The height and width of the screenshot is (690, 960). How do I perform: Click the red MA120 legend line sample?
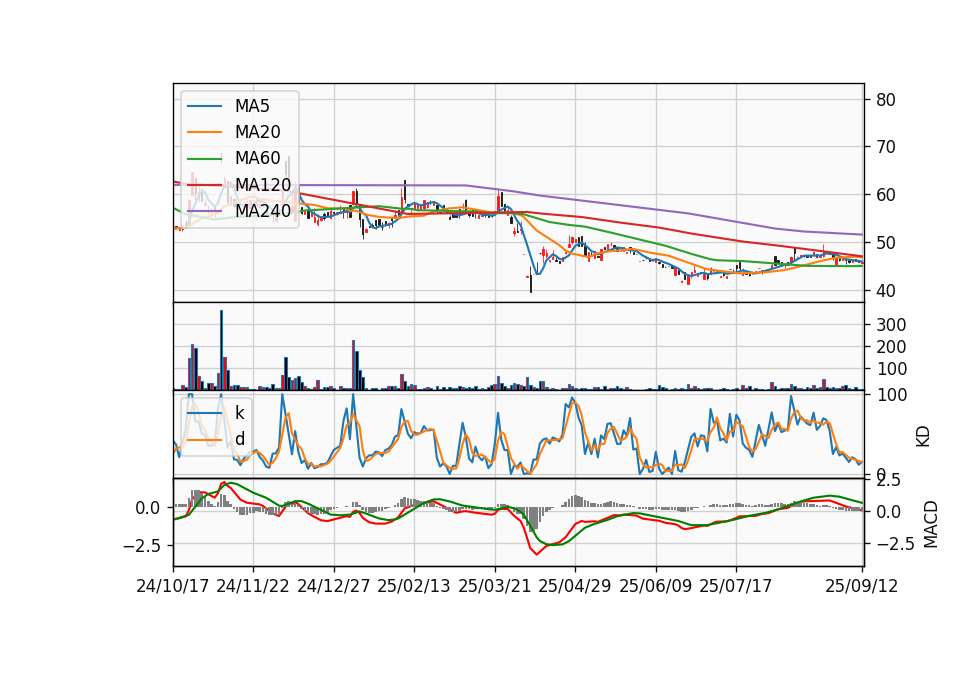tap(204, 185)
